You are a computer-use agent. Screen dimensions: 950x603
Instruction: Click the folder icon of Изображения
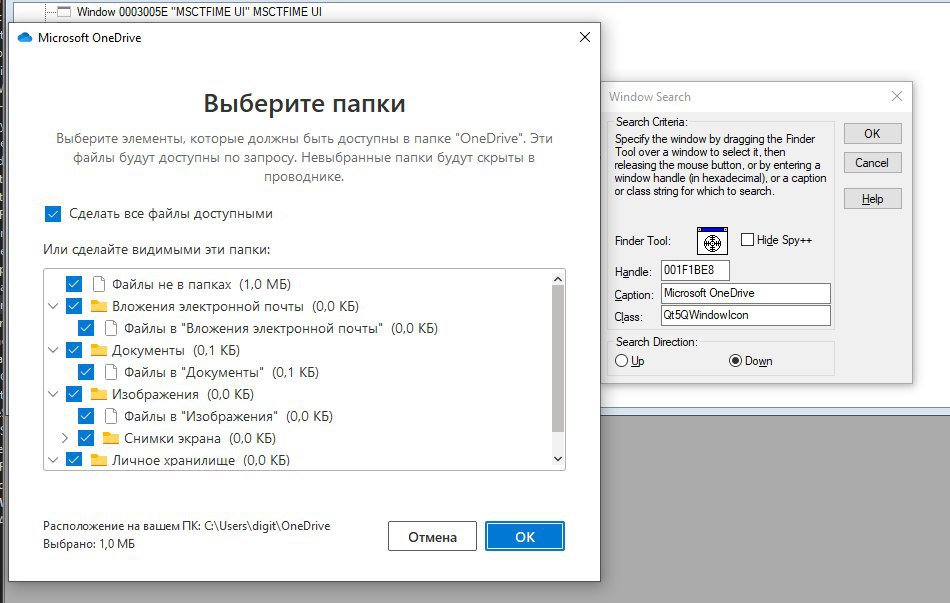(x=99, y=394)
